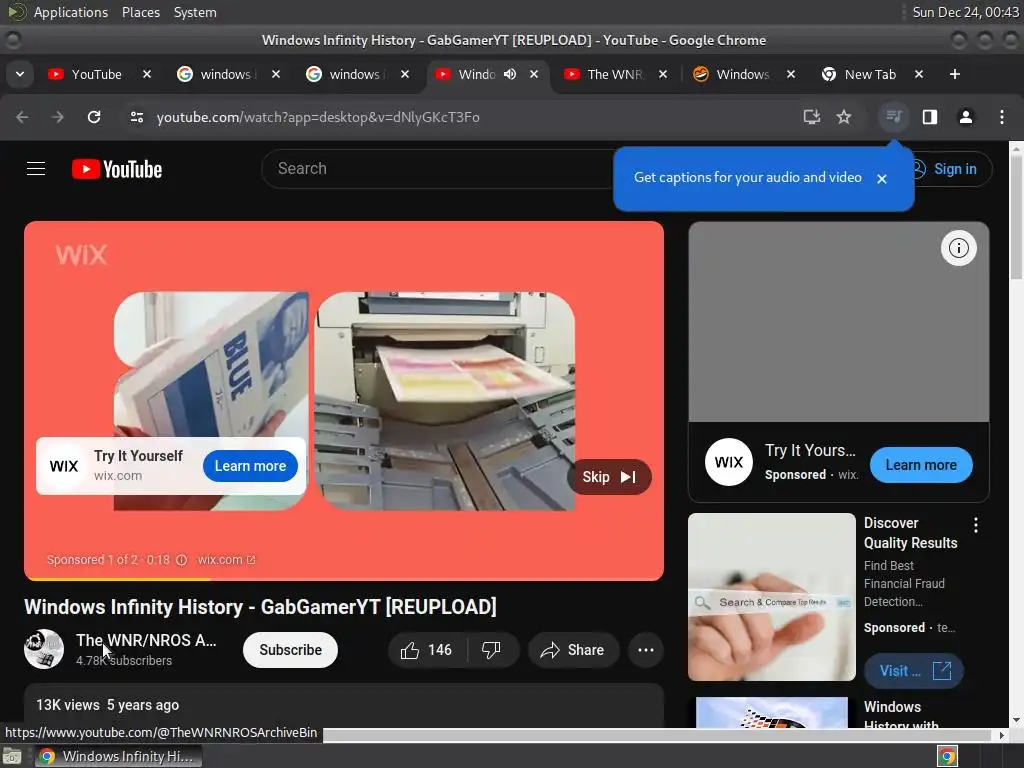Toggle Chrome side panel
Image resolution: width=1024 pixels, height=768 pixels.
tap(930, 117)
